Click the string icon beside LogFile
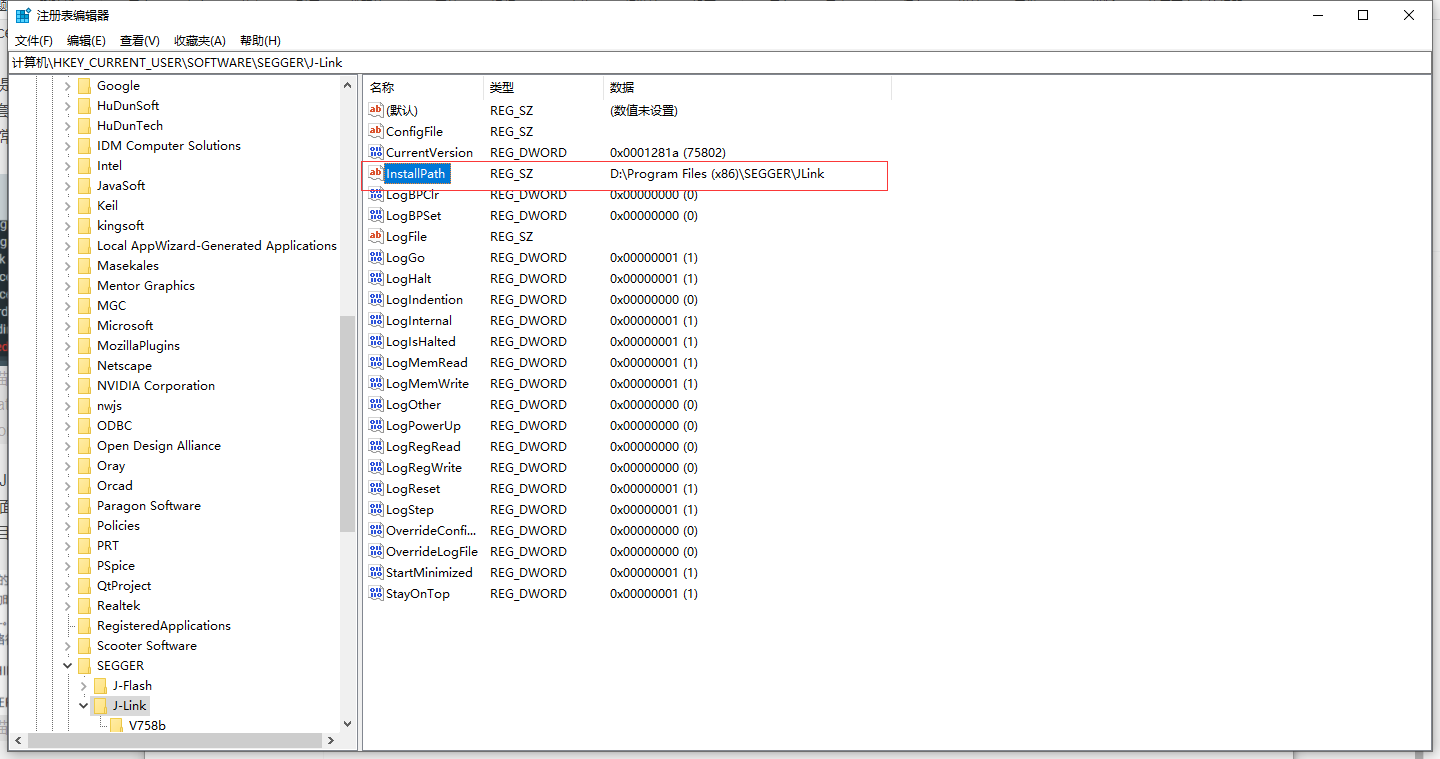 376,236
